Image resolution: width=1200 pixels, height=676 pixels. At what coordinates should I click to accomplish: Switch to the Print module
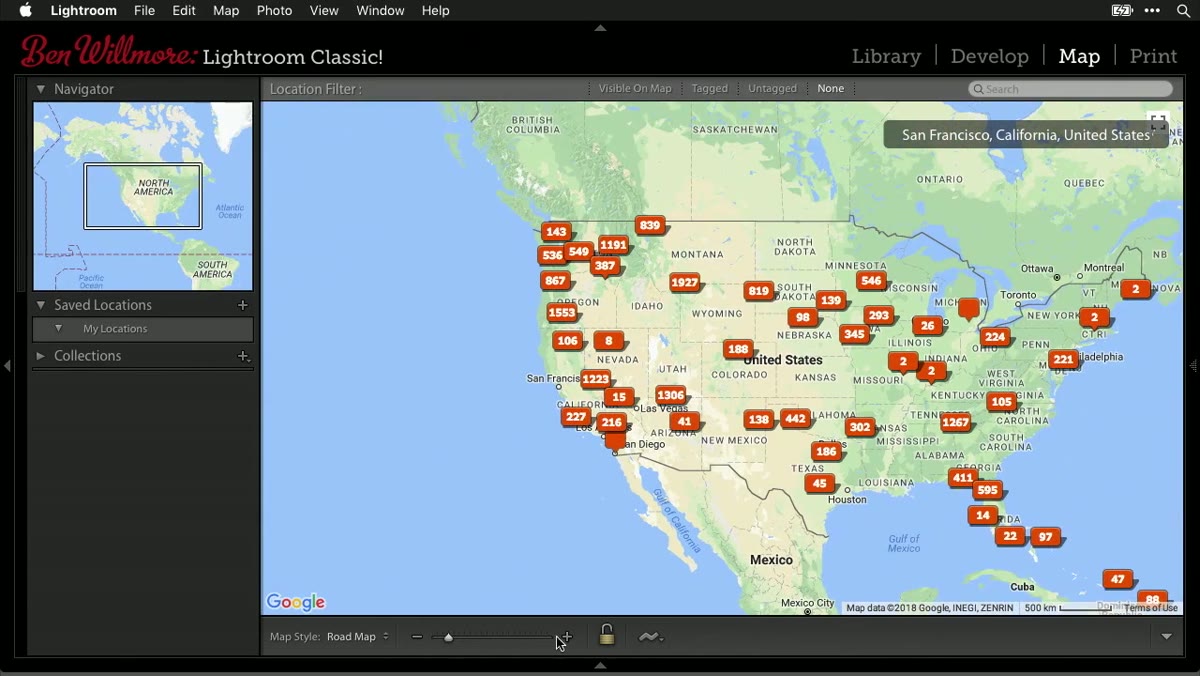1153,56
